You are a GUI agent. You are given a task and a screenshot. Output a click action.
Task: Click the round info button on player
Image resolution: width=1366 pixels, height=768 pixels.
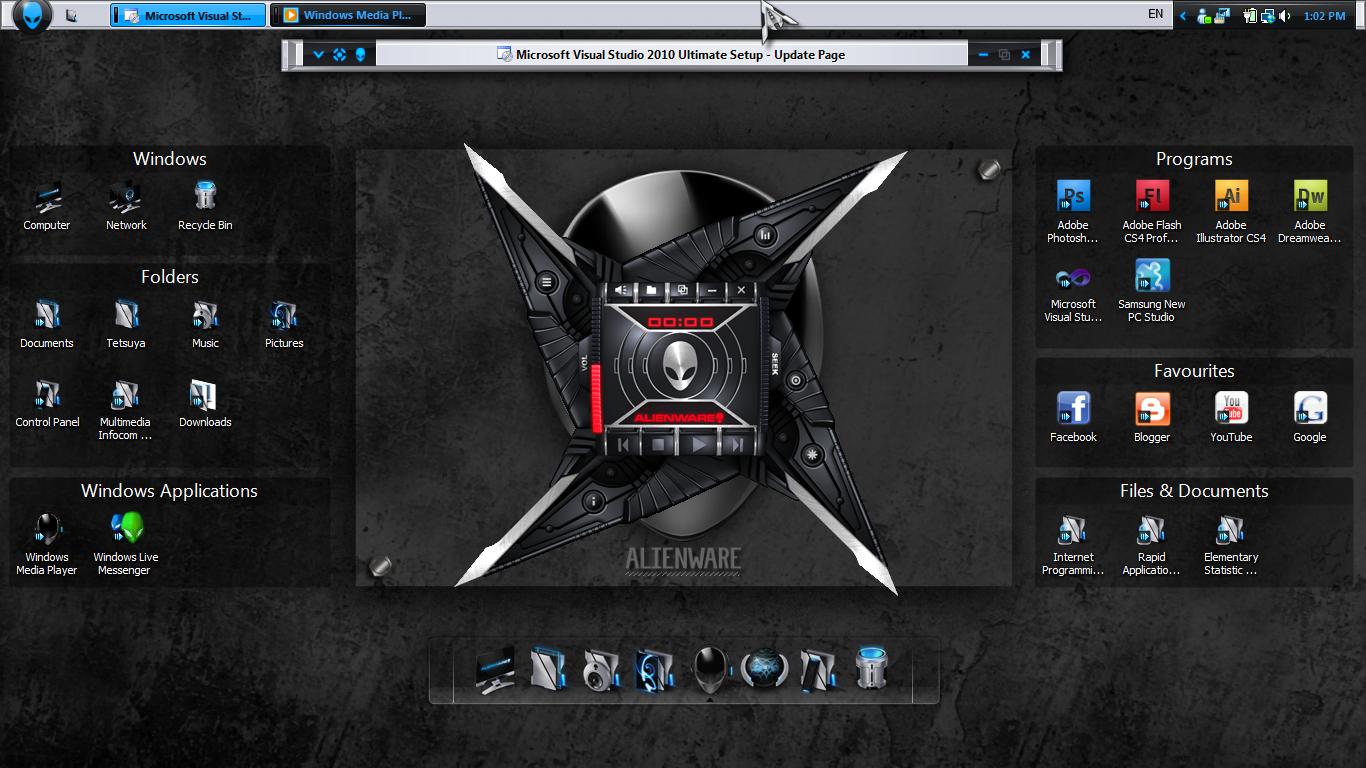pos(593,501)
